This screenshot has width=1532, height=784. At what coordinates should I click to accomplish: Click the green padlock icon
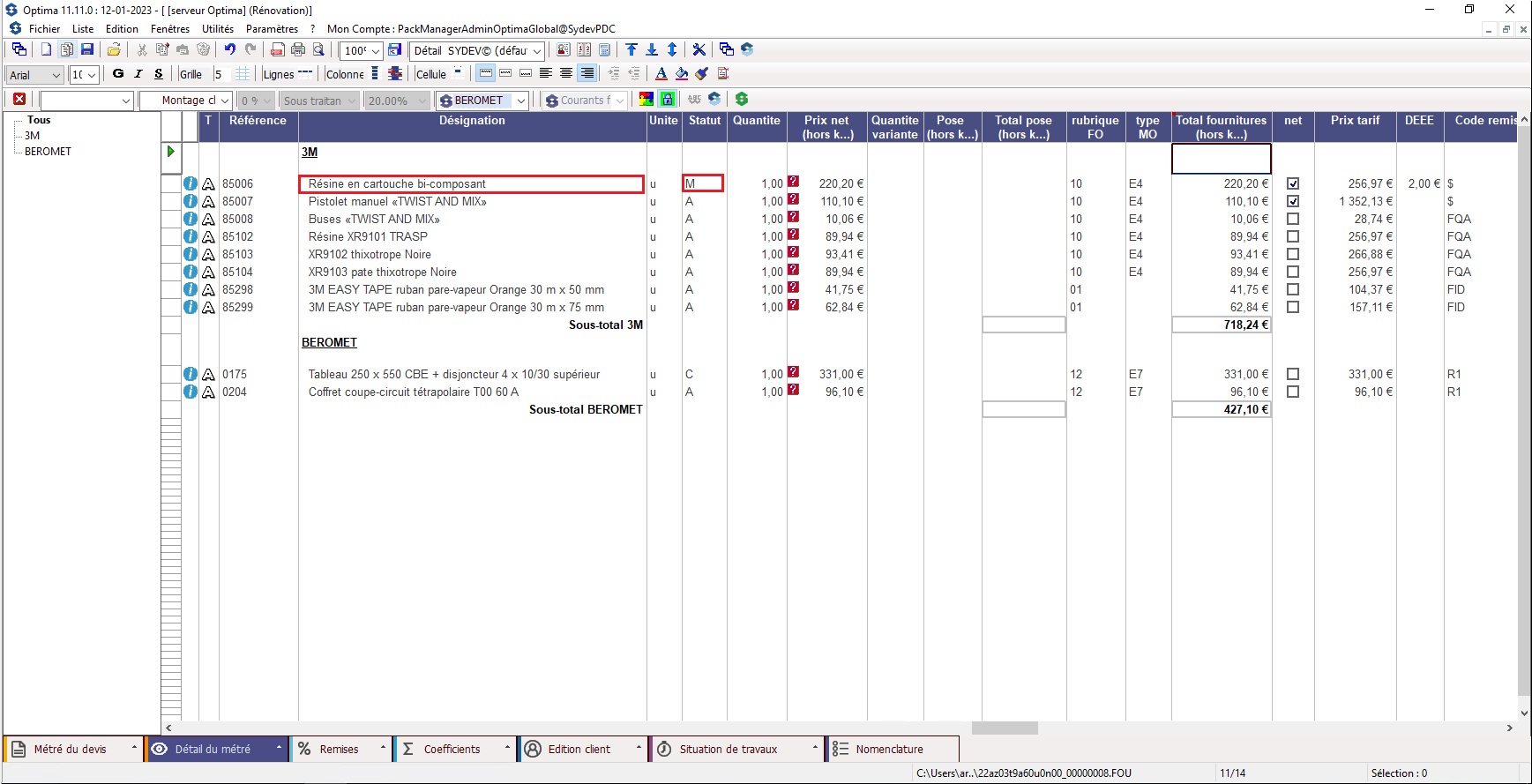(x=668, y=100)
